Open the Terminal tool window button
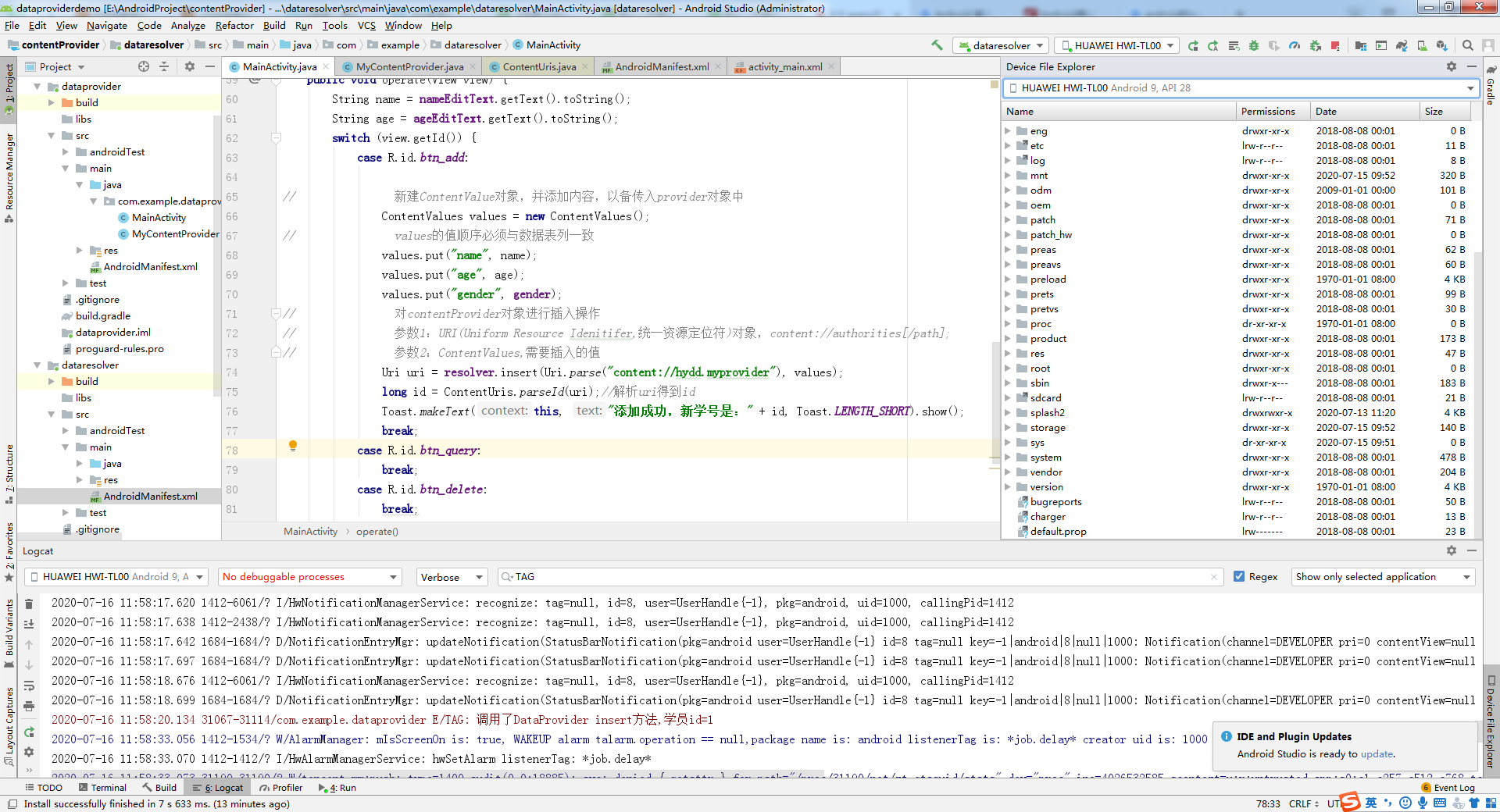 102,788
